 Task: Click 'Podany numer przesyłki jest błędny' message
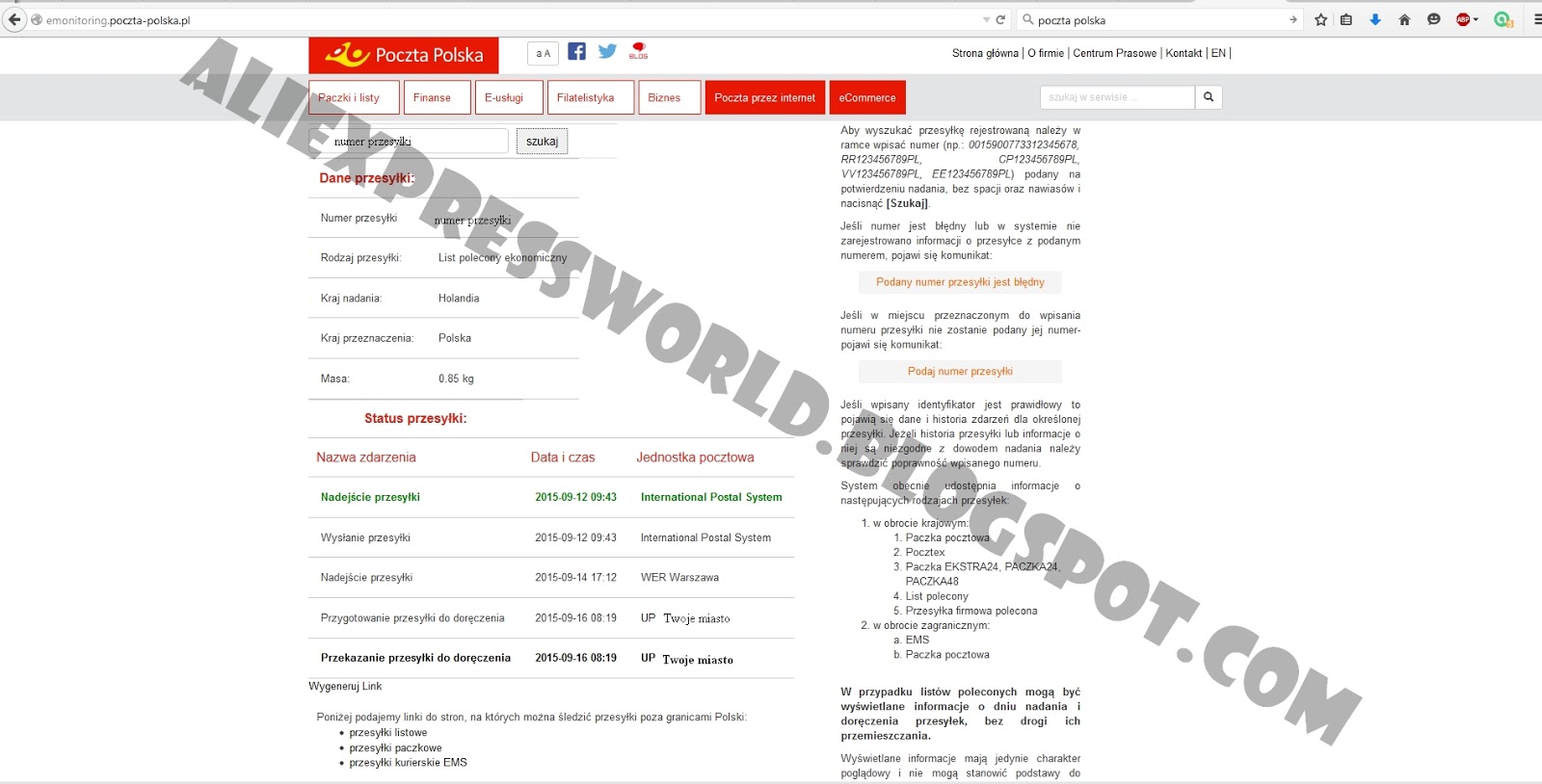(960, 282)
